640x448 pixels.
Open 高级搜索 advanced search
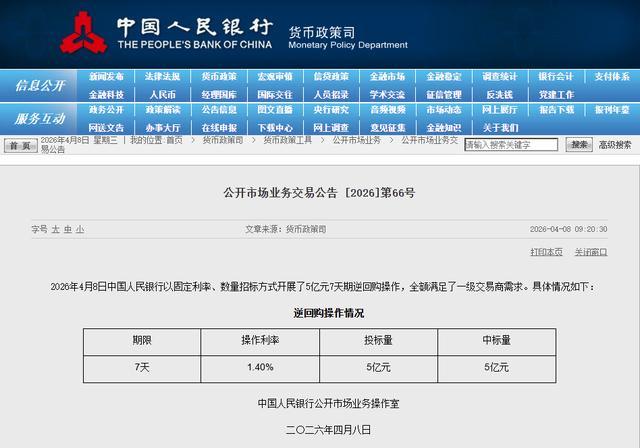[x=615, y=145]
